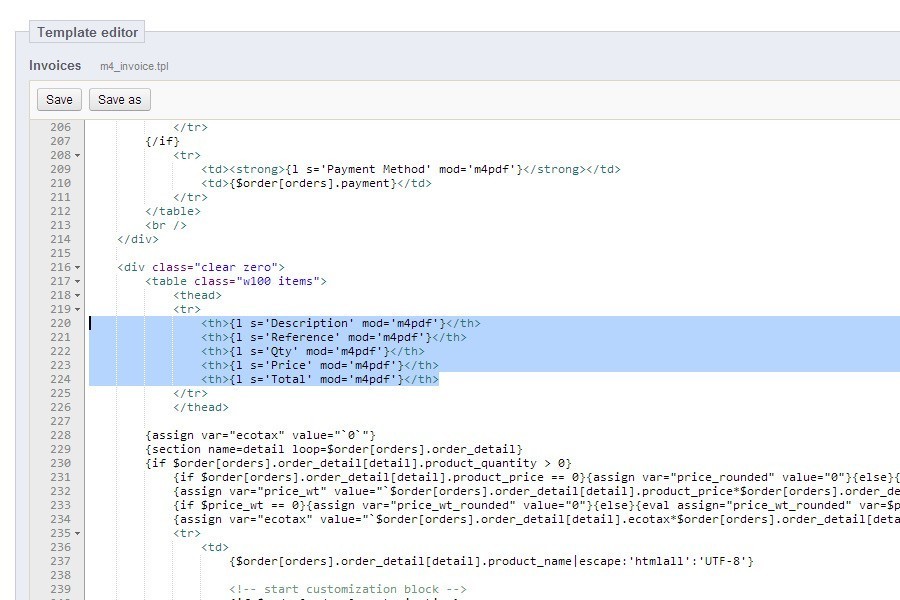This screenshot has height=600, width=900.
Task: Click line number 224 in gutter
Action: coord(60,379)
